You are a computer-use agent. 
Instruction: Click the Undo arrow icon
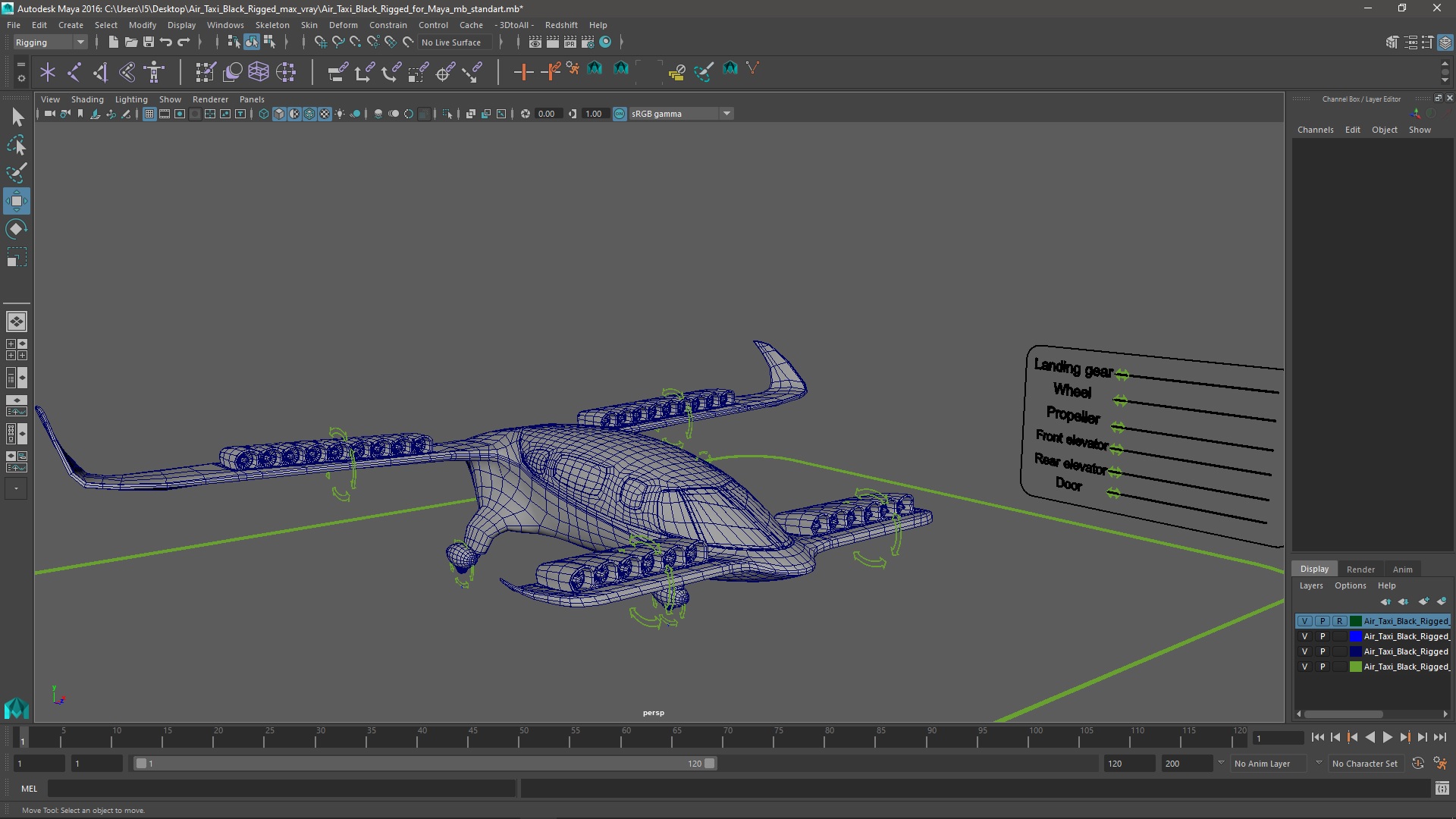coord(166,42)
